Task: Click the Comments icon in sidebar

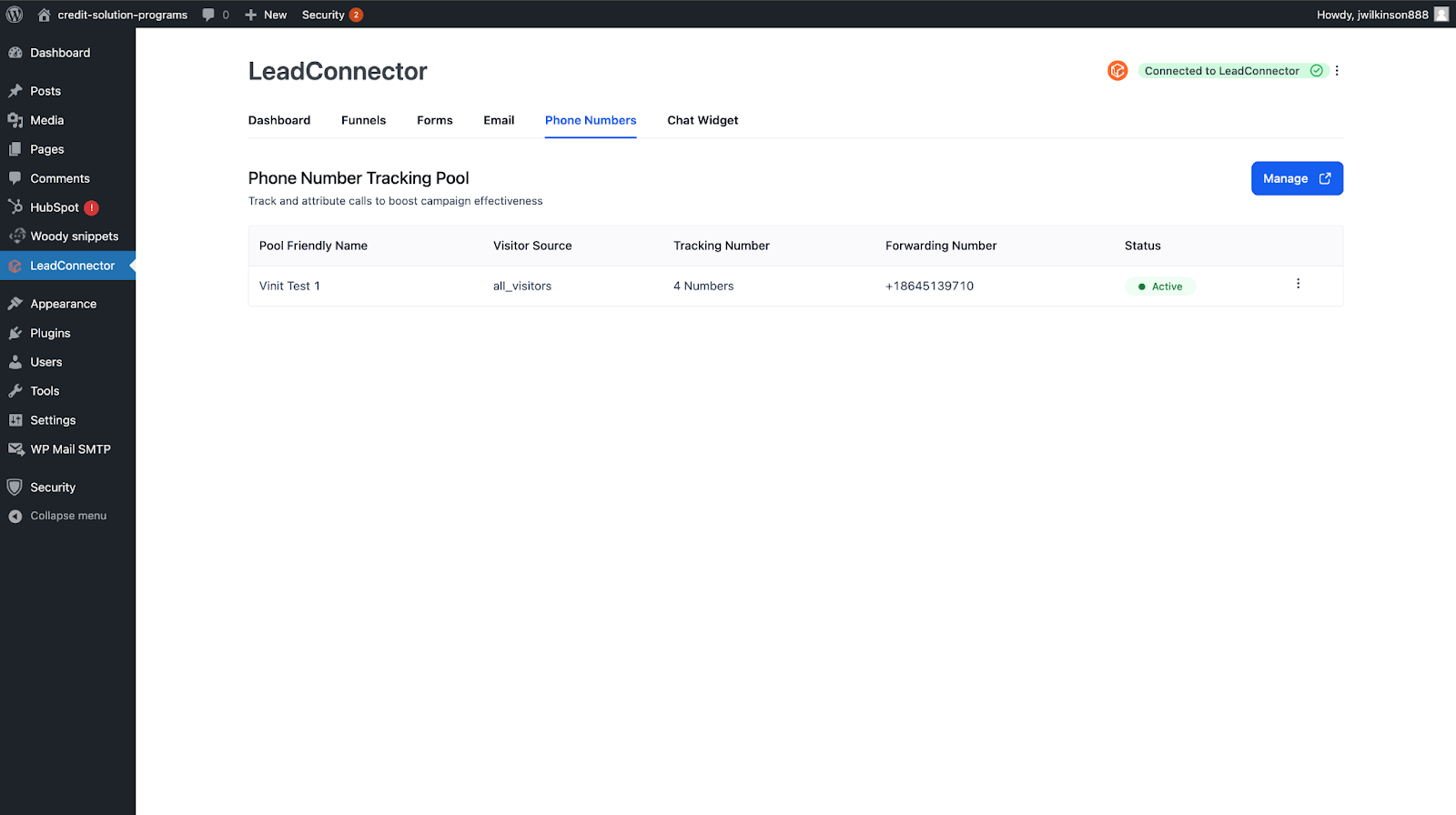Action: [x=15, y=178]
